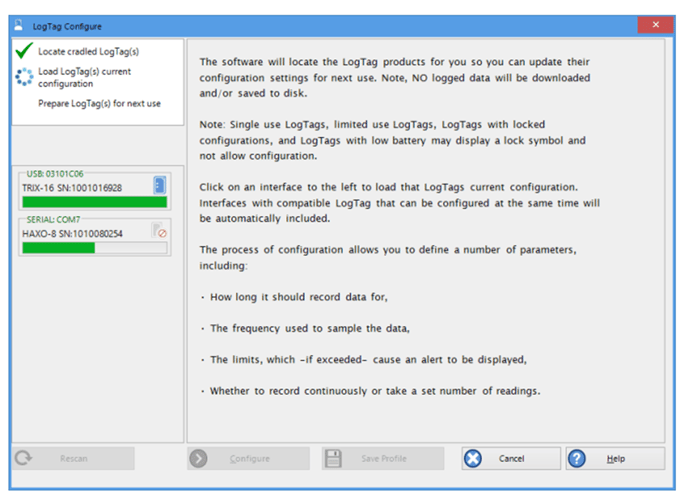Click the paragraph starting 'Click on an interface'

[399, 203]
